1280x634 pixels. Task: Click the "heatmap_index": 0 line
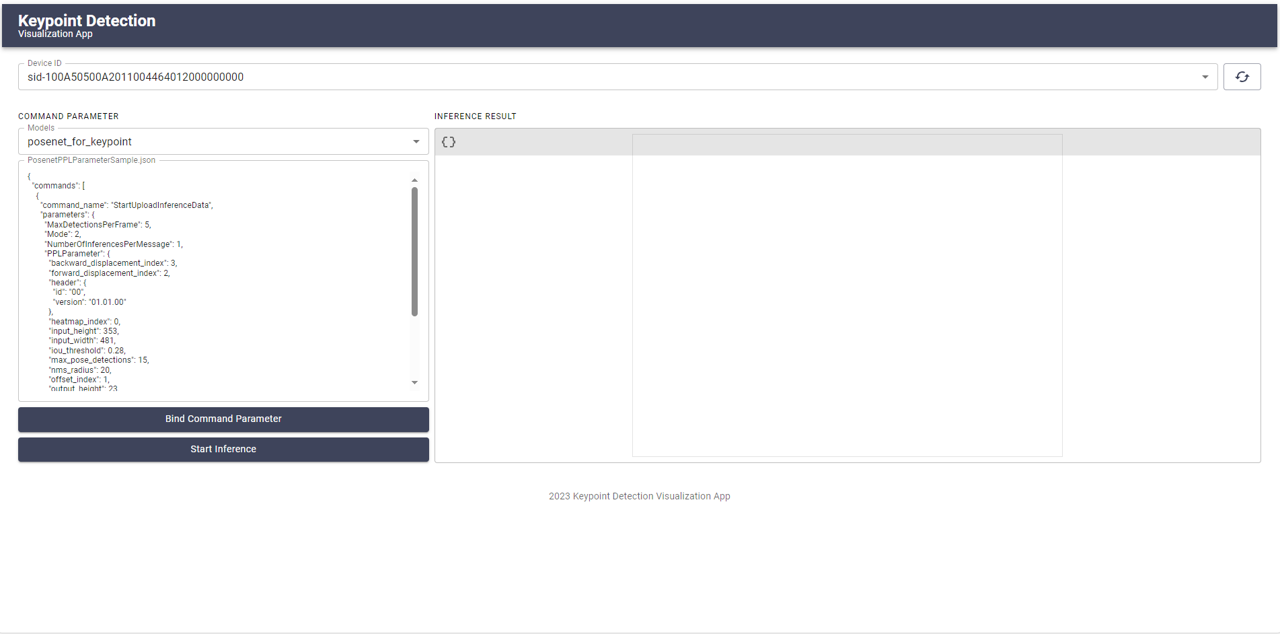point(84,322)
